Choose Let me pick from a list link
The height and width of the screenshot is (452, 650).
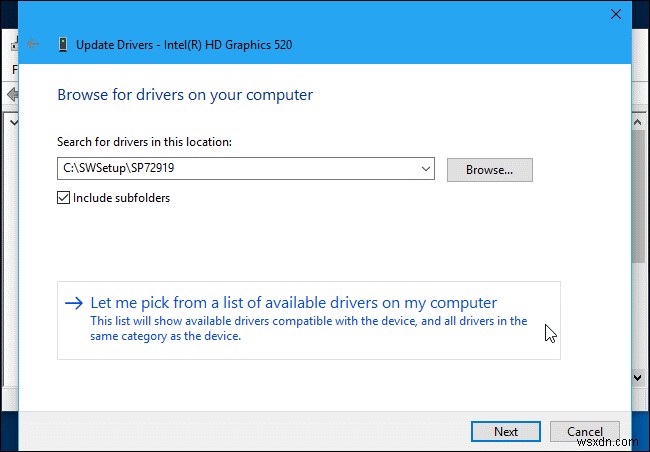coord(293,303)
